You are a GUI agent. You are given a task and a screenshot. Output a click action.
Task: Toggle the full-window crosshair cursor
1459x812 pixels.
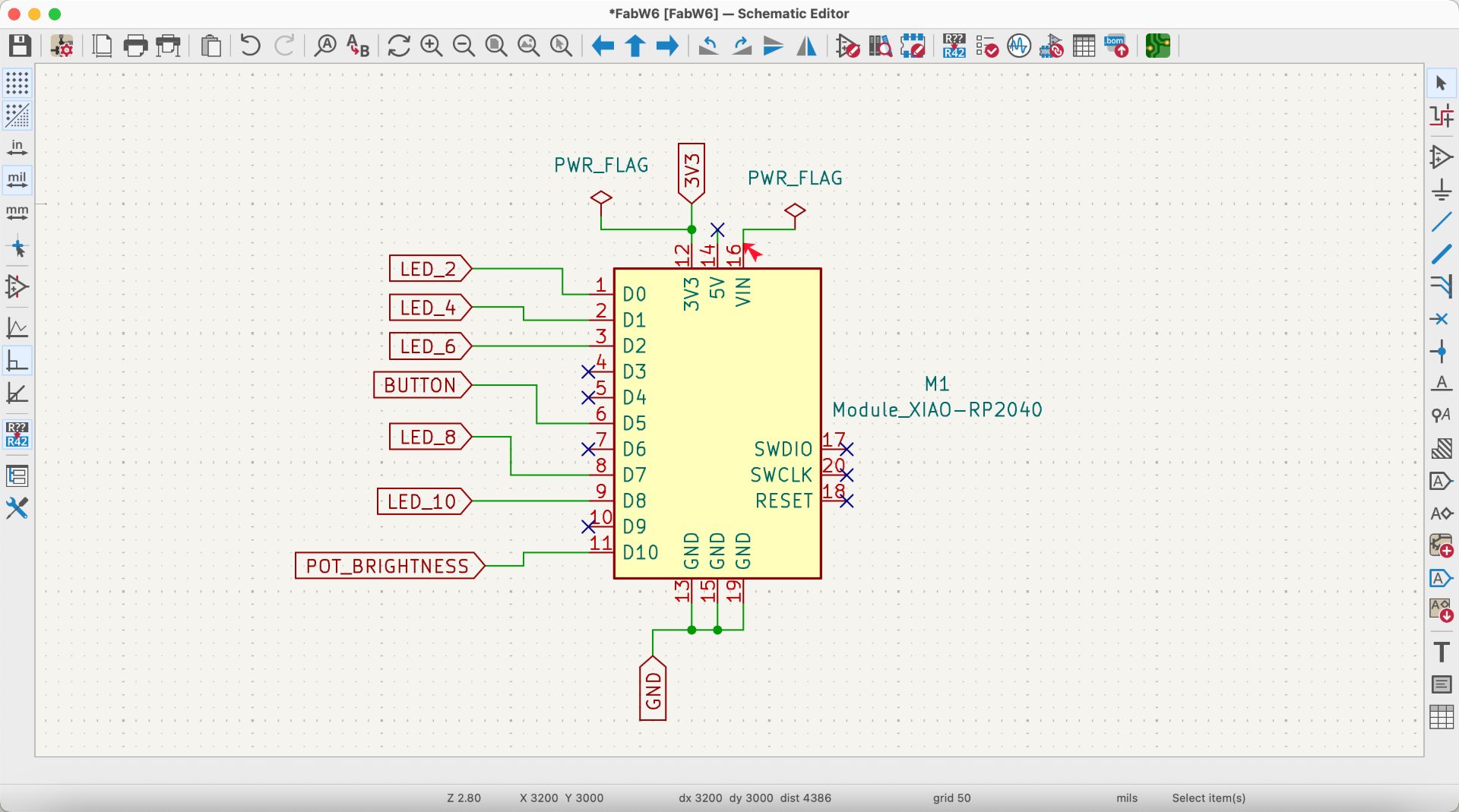pos(17,247)
